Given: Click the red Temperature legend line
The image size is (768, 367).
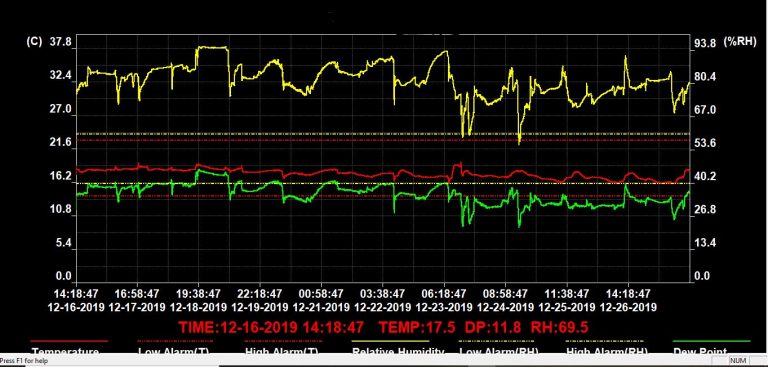Looking at the screenshot, I should [x=69, y=341].
